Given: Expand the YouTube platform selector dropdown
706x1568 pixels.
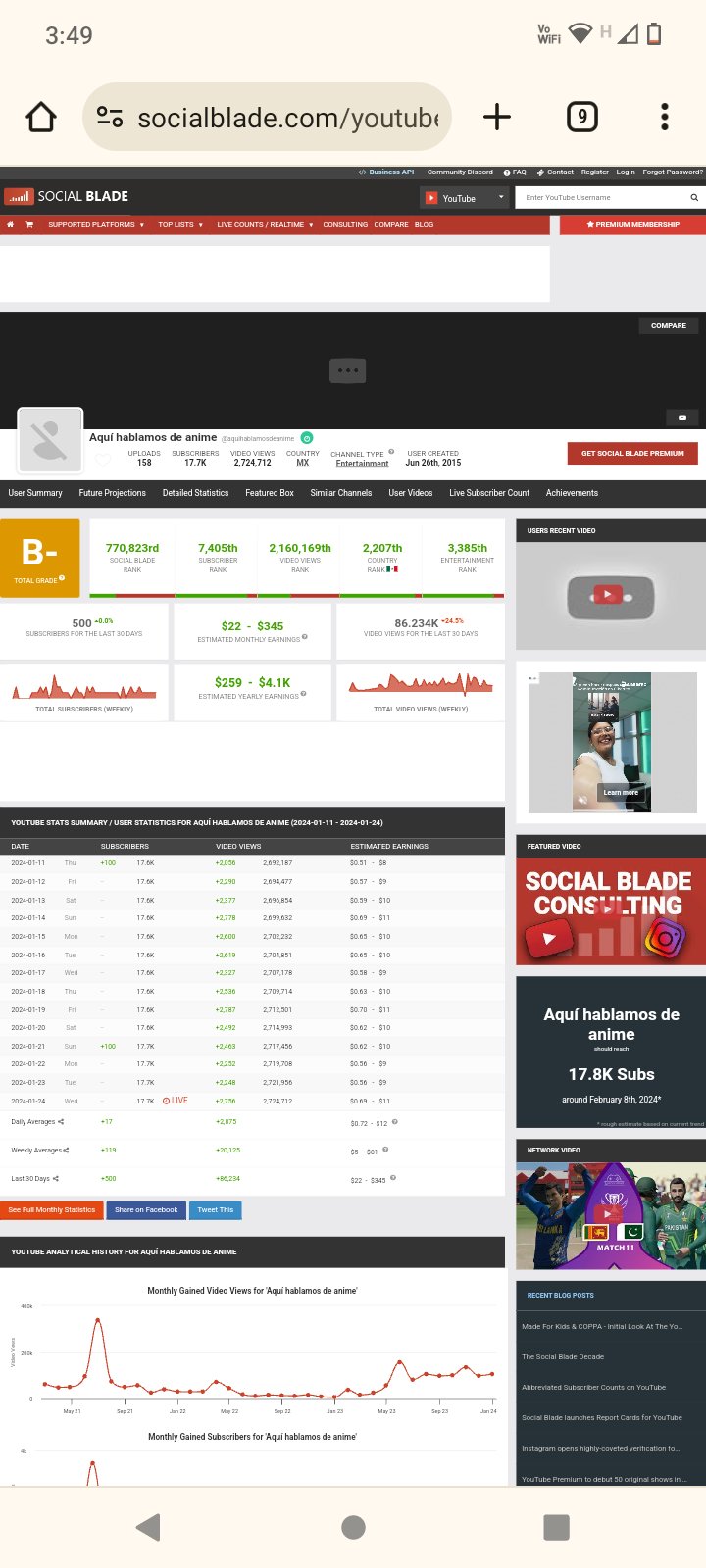Looking at the screenshot, I should [464, 198].
